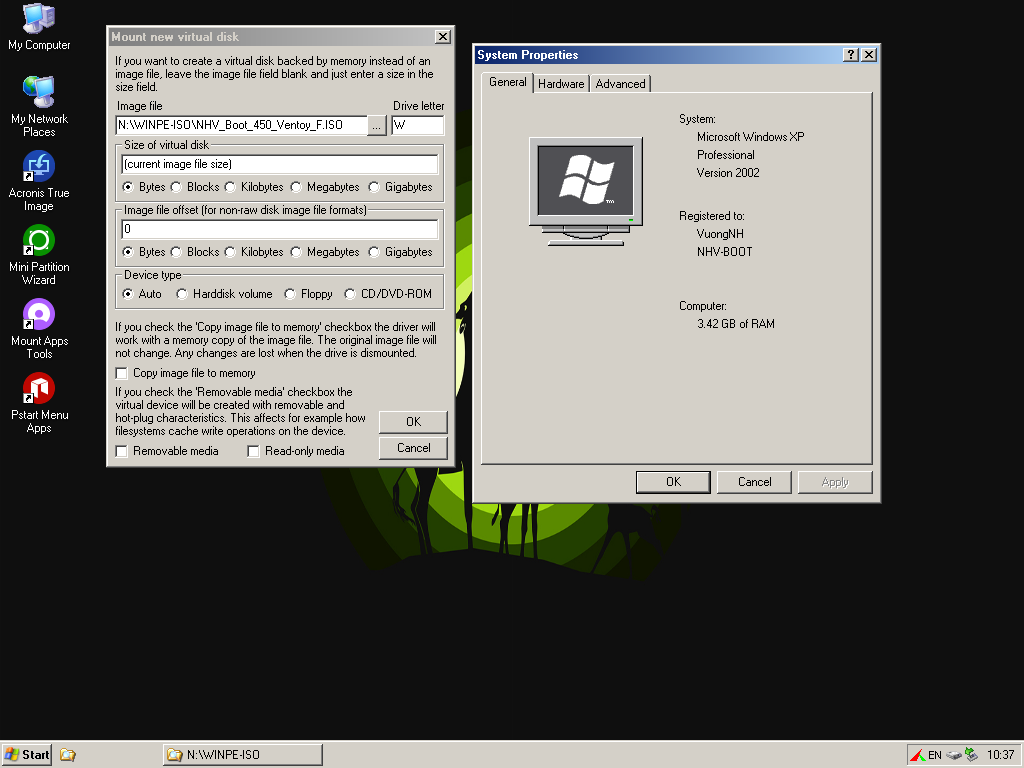Click the red tray icon beside EN

917,755
